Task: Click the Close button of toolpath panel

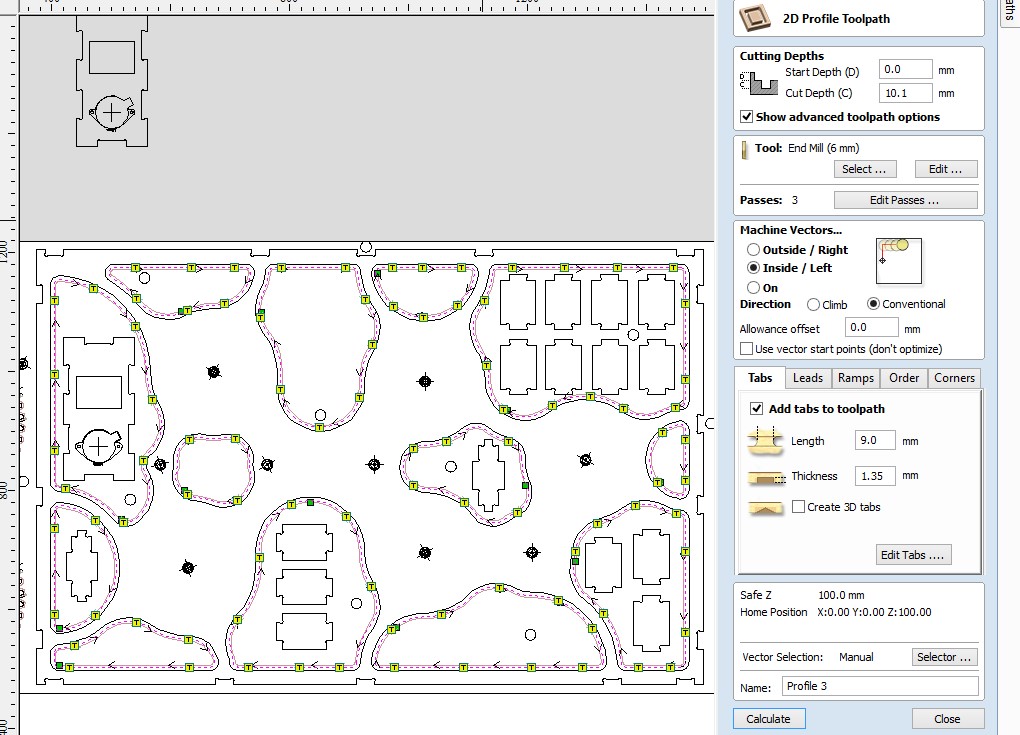Action: click(x=947, y=719)
